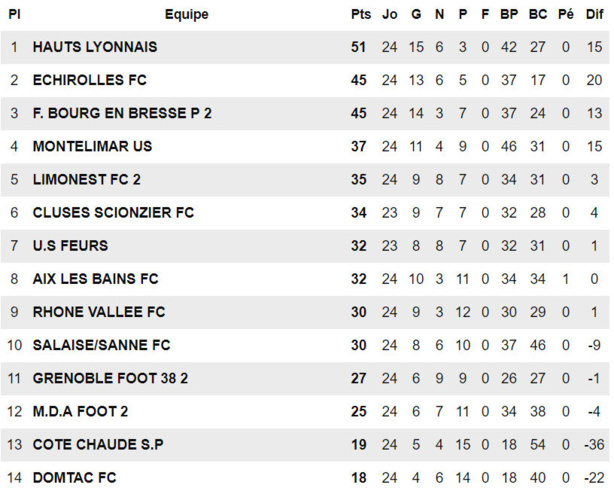
Task: Open LIMONEST FC 2 team entry
Action: (x=86, y=179)
